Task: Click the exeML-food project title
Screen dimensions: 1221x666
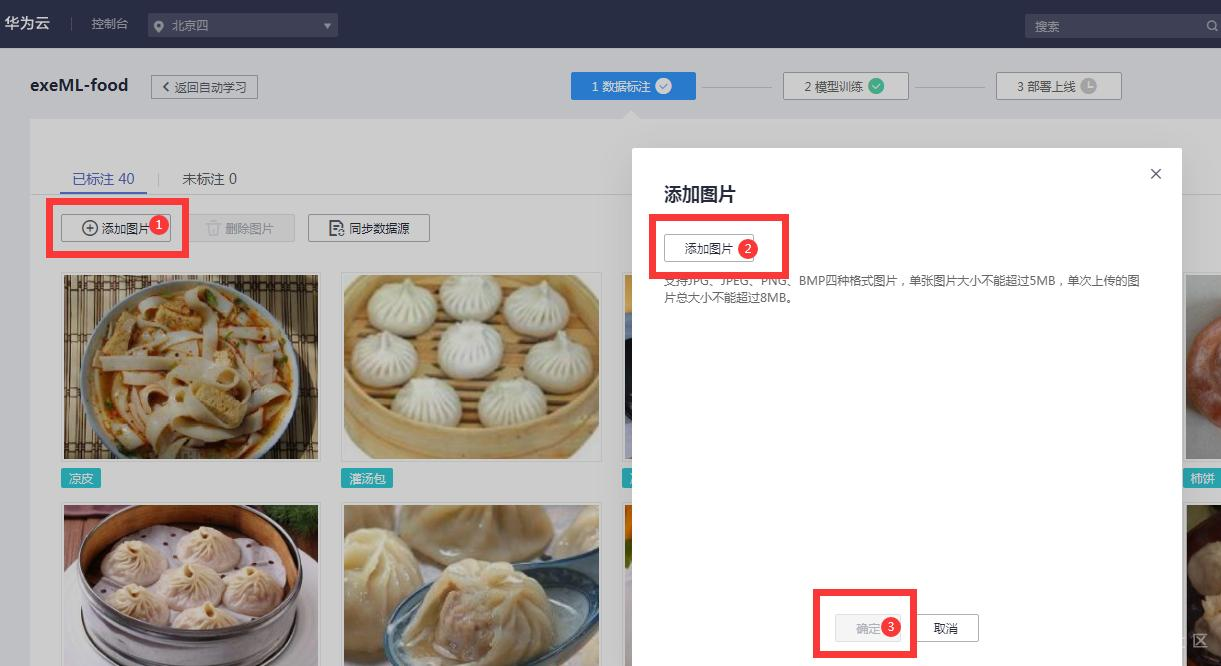Action: 79,86
